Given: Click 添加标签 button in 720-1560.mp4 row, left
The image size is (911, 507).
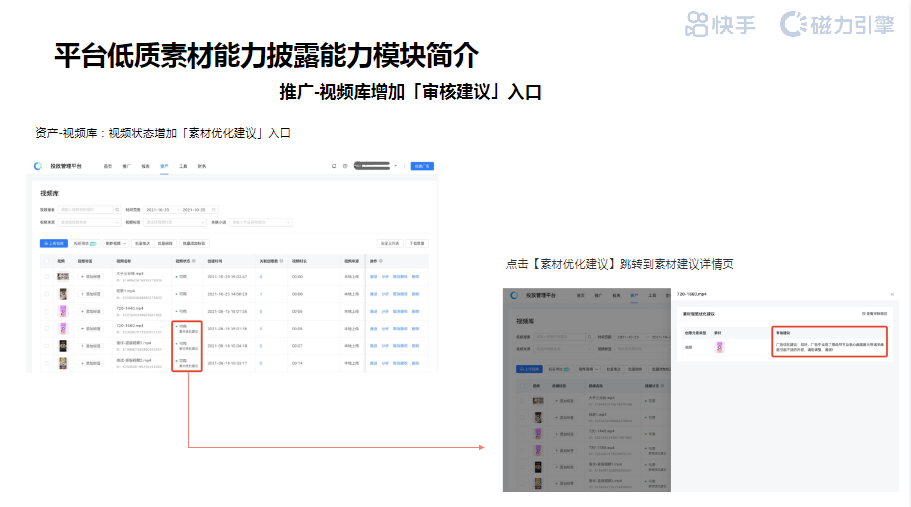Looking at the screenshot, I should (91, 329).
